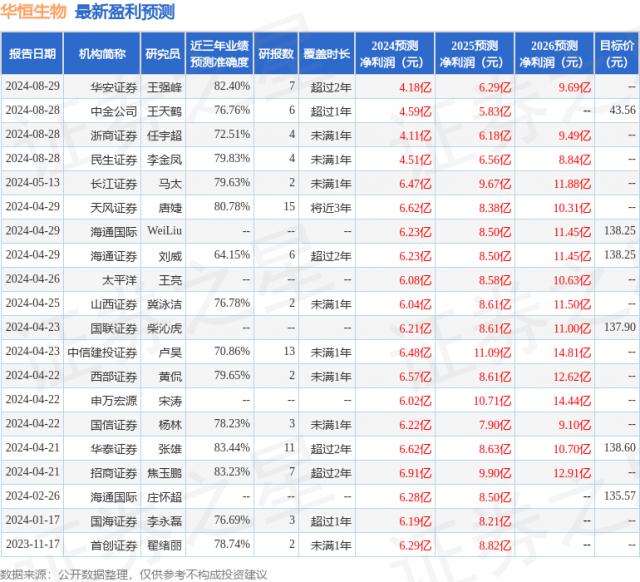
Task: Open the 华恒生物 title link
Action: click(x=33, y=12)
